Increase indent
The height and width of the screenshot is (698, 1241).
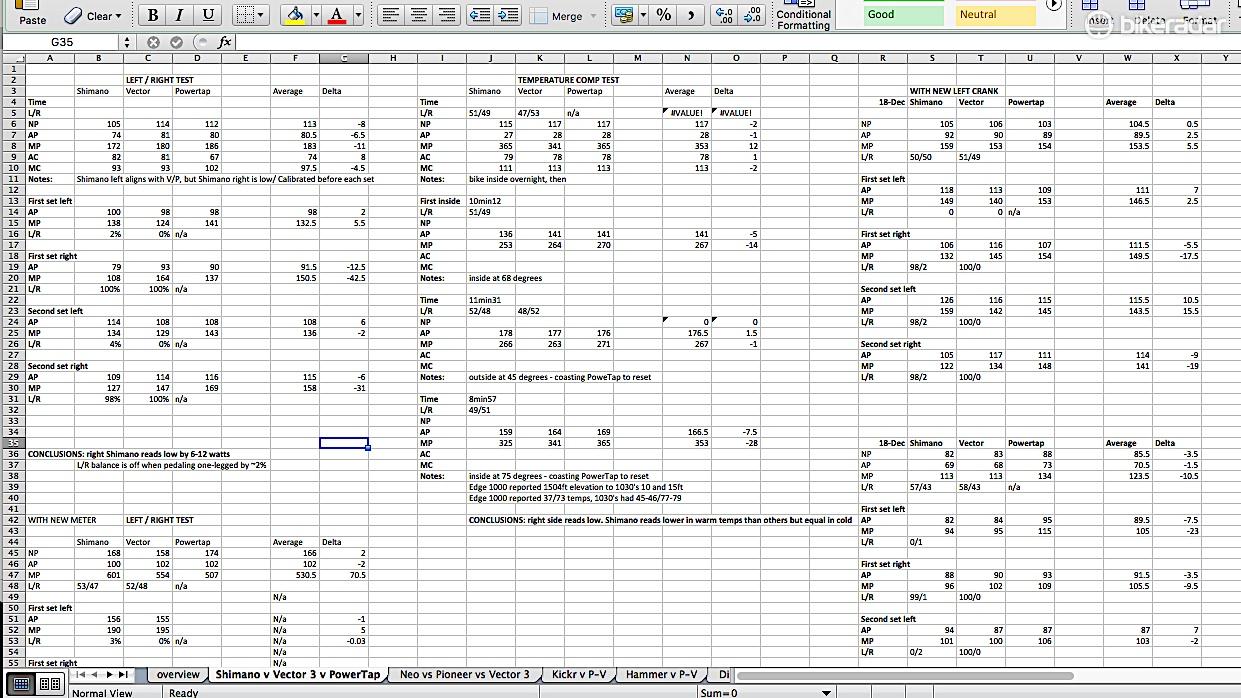click(508, 15)
